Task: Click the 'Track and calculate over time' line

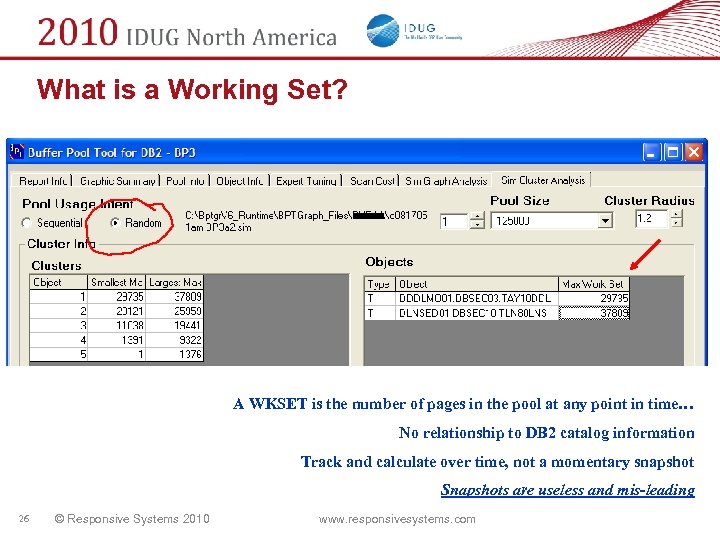Action: tap(497, 461)
